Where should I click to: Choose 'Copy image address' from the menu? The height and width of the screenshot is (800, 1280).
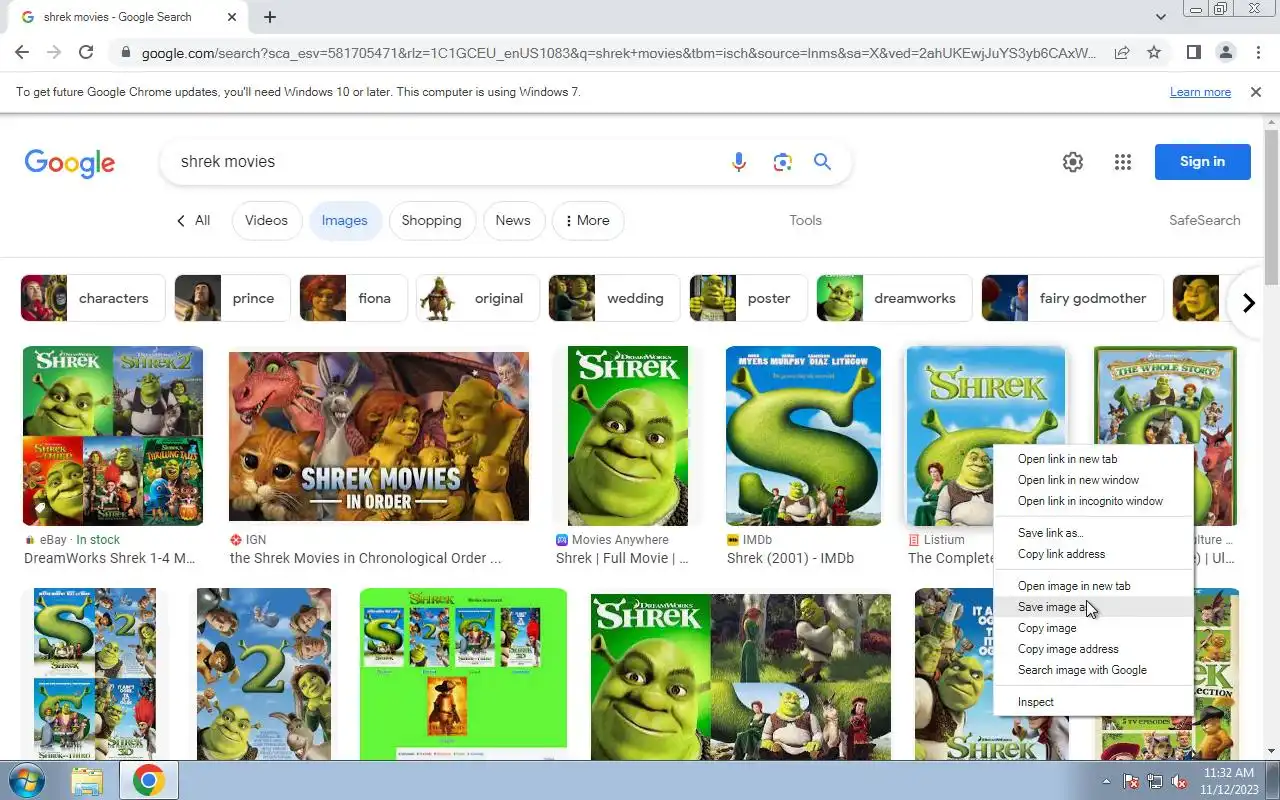1094,649
